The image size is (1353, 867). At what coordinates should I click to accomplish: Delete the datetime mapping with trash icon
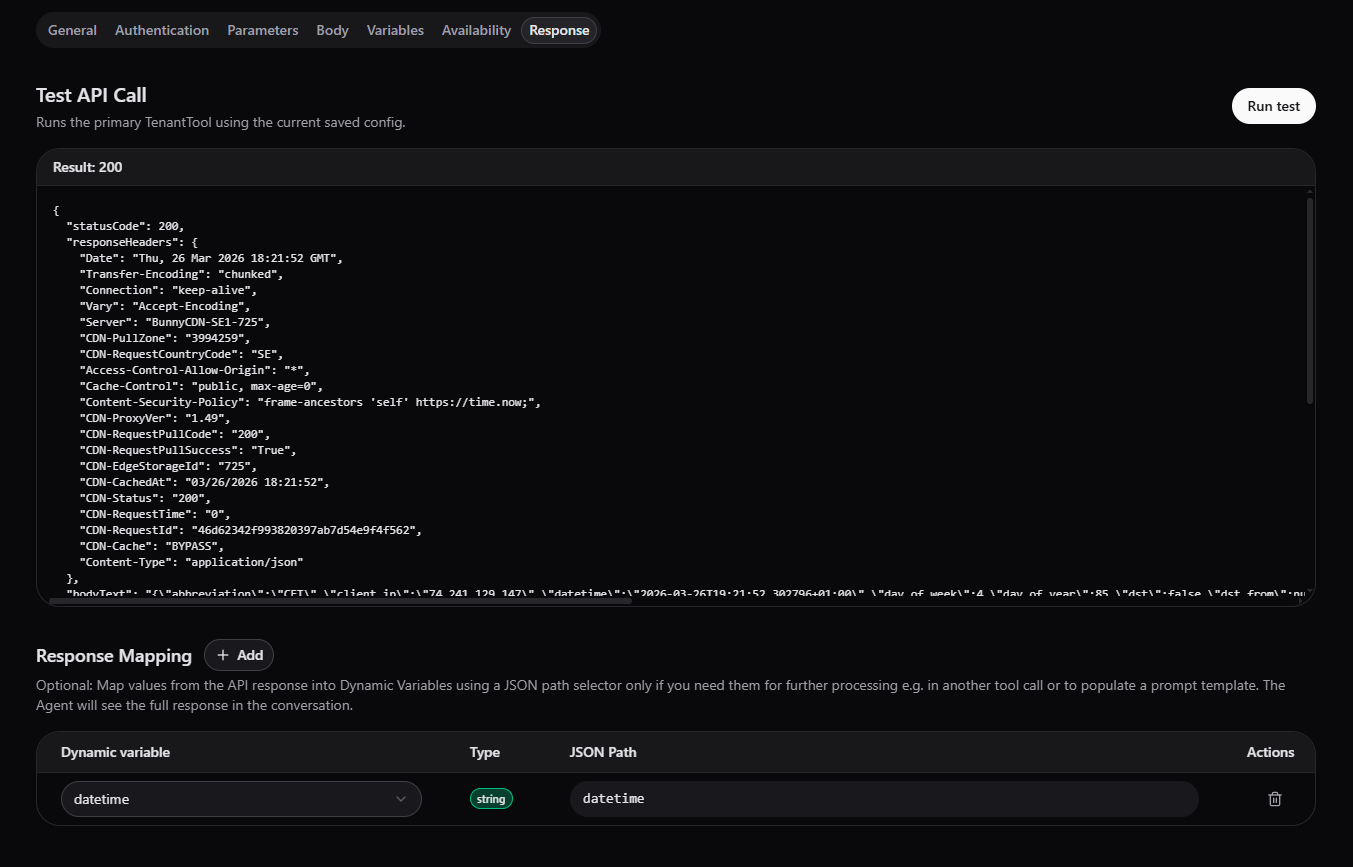1274,799
